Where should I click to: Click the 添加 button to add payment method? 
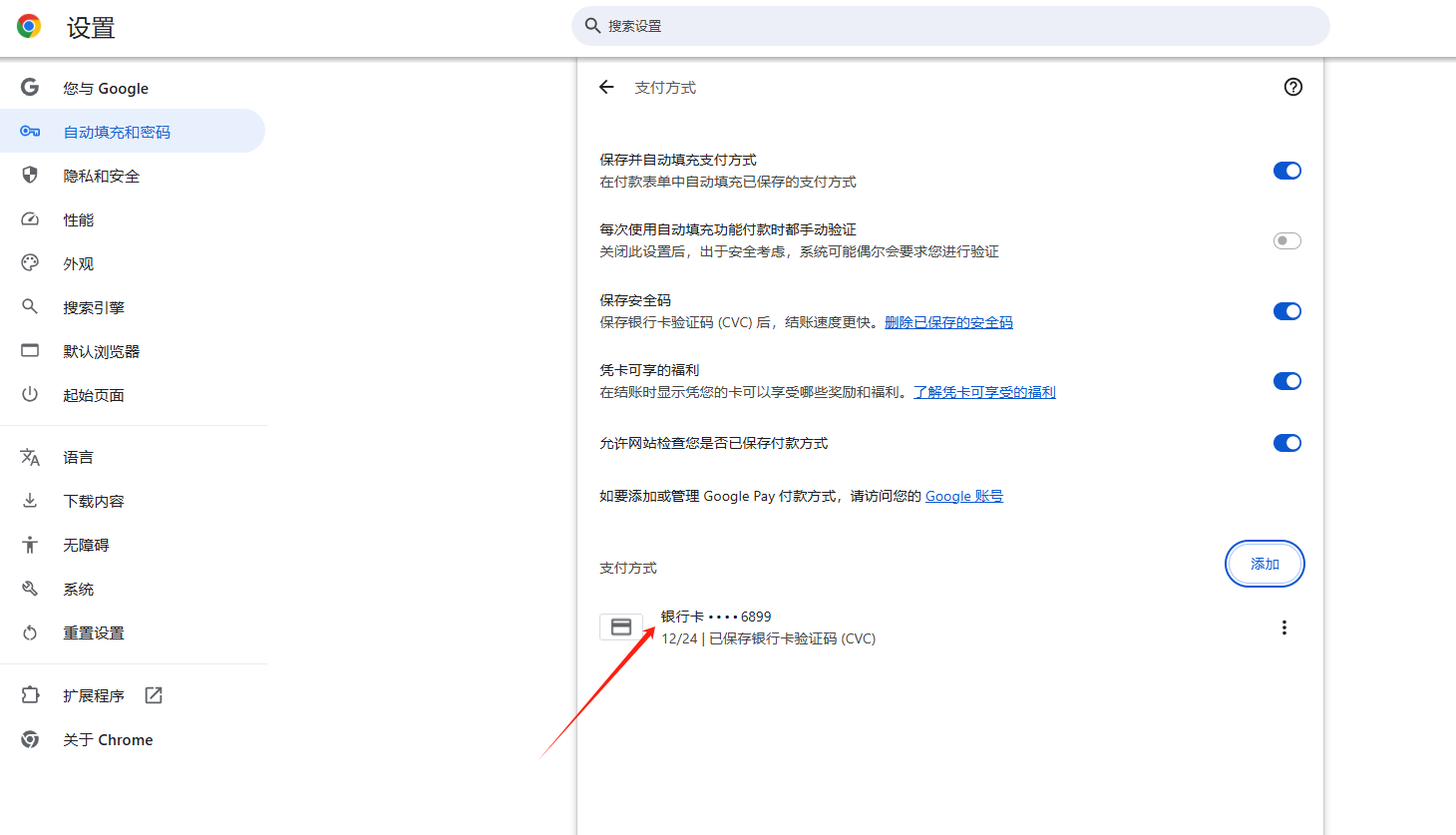point(1265,564)
